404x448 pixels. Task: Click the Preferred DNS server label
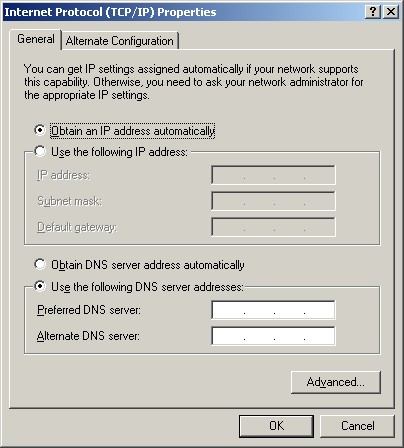click(89, 310)
